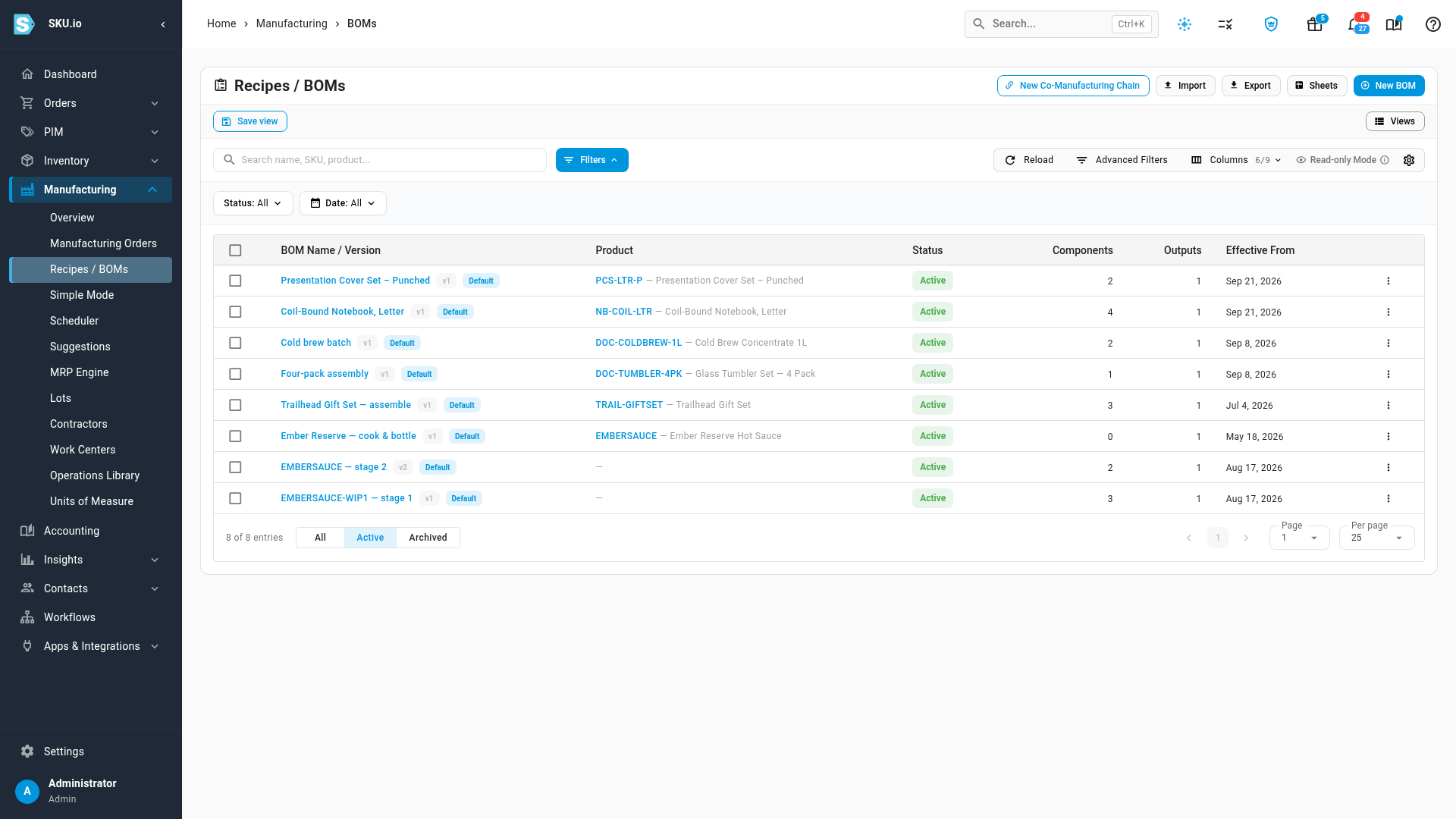Image resolution: width=1456 pixels, height=819 pixels.
Task: Open MRP Engine in the sidebar
Action: point(79,372)
